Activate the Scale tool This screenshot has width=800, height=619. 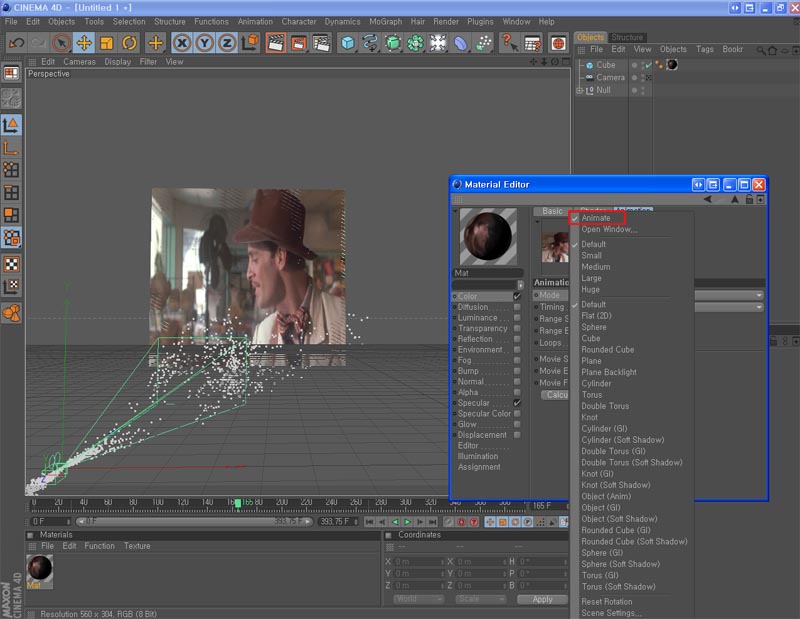106,43
